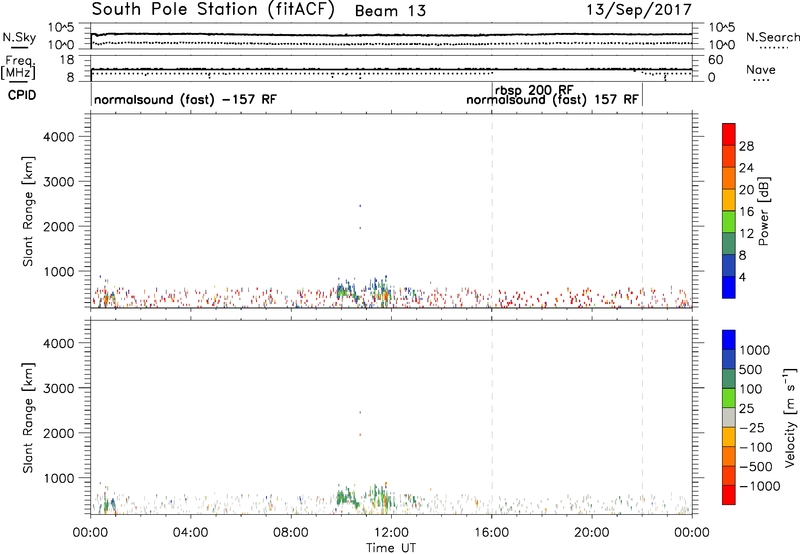Click the '4' label on the power colorbar
The height and width of the screenshot is (554, 800).
tap(742, 277)
